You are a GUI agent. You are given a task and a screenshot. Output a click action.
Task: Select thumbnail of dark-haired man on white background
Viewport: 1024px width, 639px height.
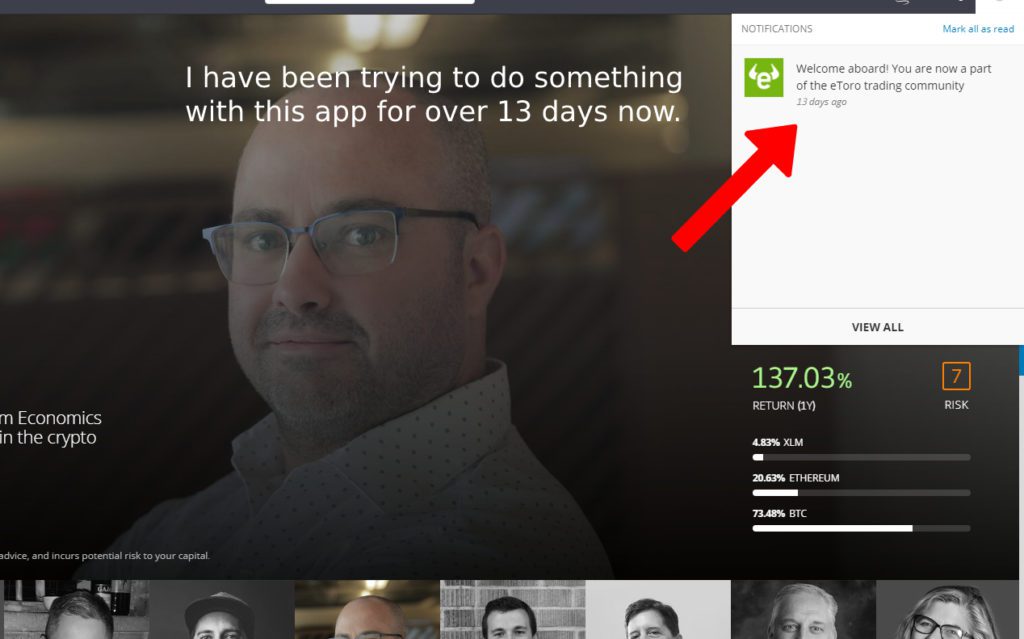click(658, 610)
